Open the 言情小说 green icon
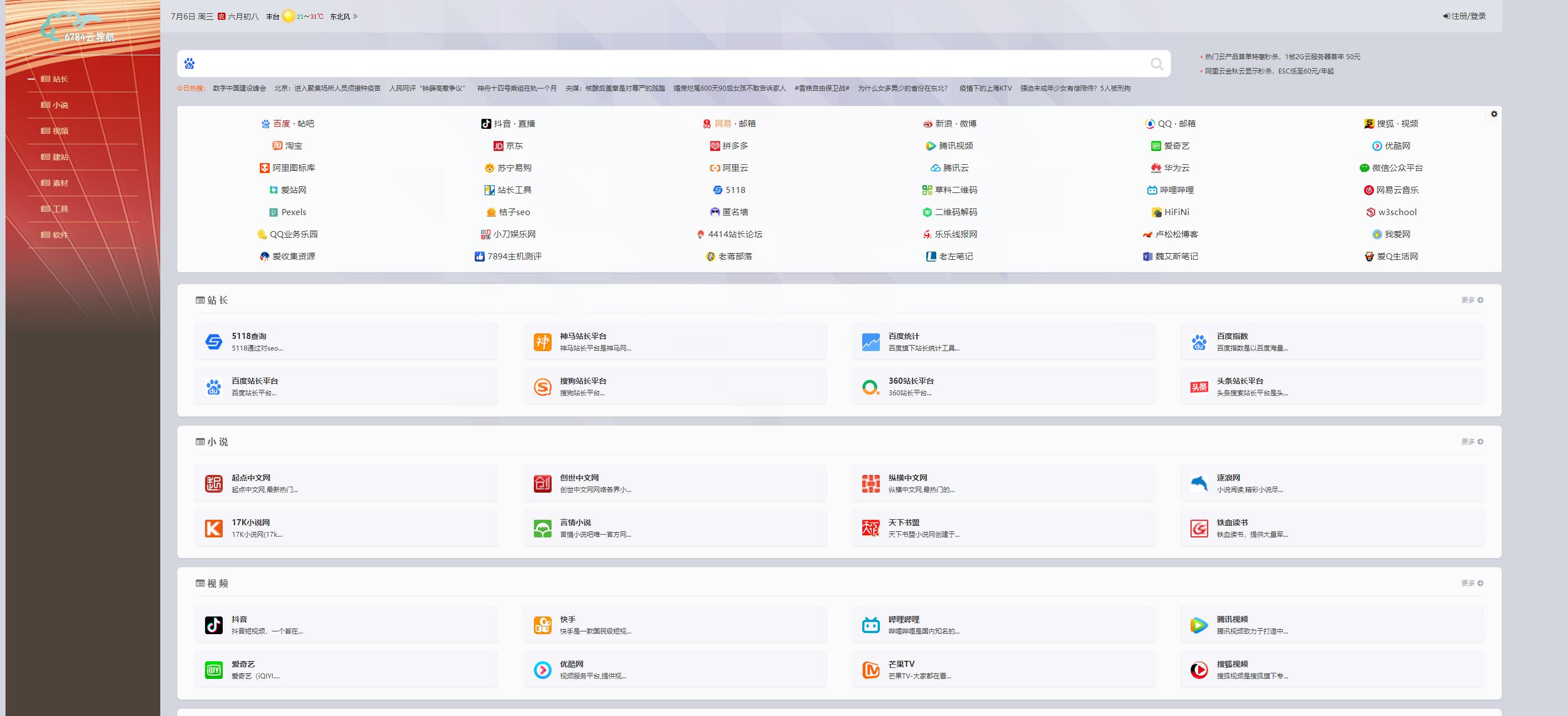The height and width of the screenshot is (716, 1568). click(542, 529)
